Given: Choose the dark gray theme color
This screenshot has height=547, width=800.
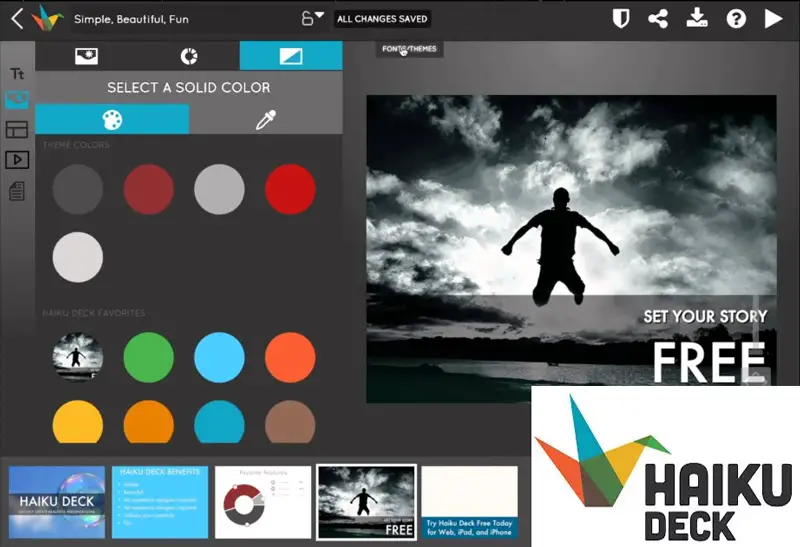Looking at the screenshot, I should point(78,189).
